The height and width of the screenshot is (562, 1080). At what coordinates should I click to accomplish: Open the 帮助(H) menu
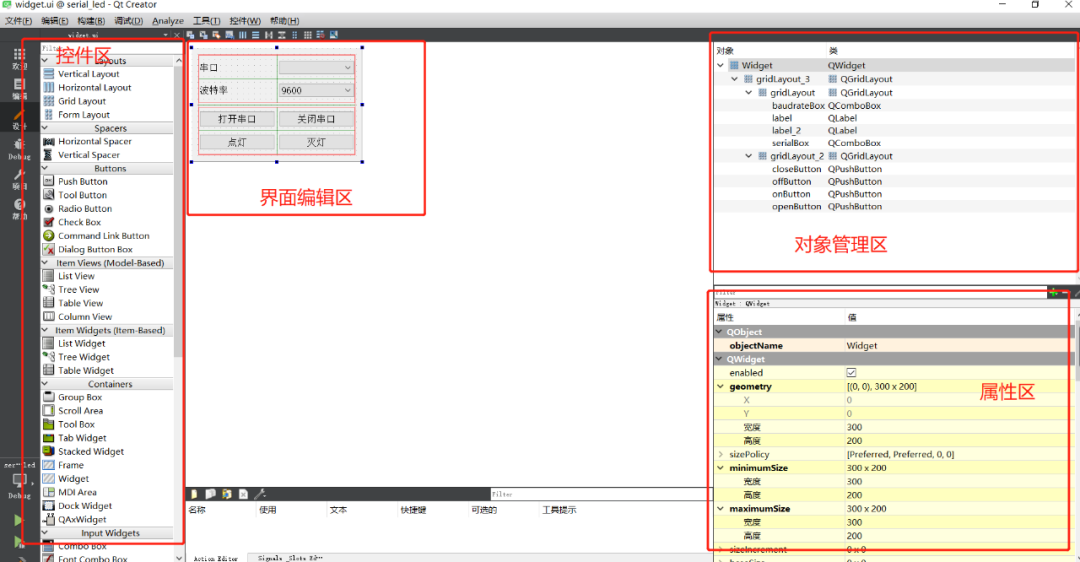point(284,21)
